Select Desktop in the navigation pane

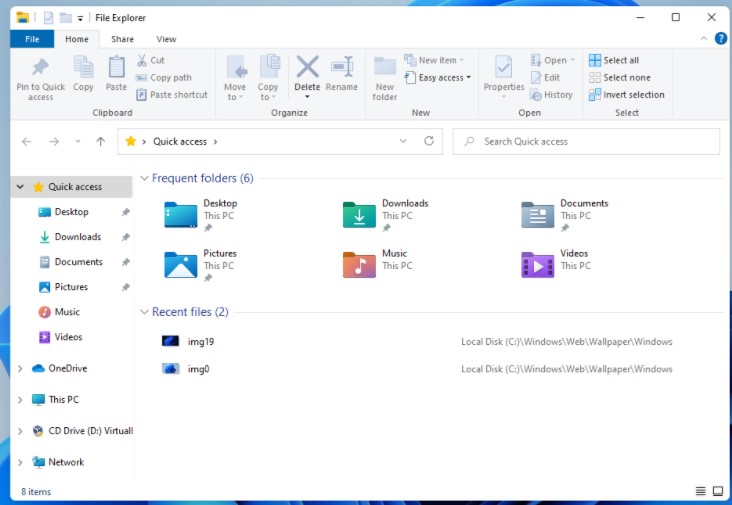71,212
